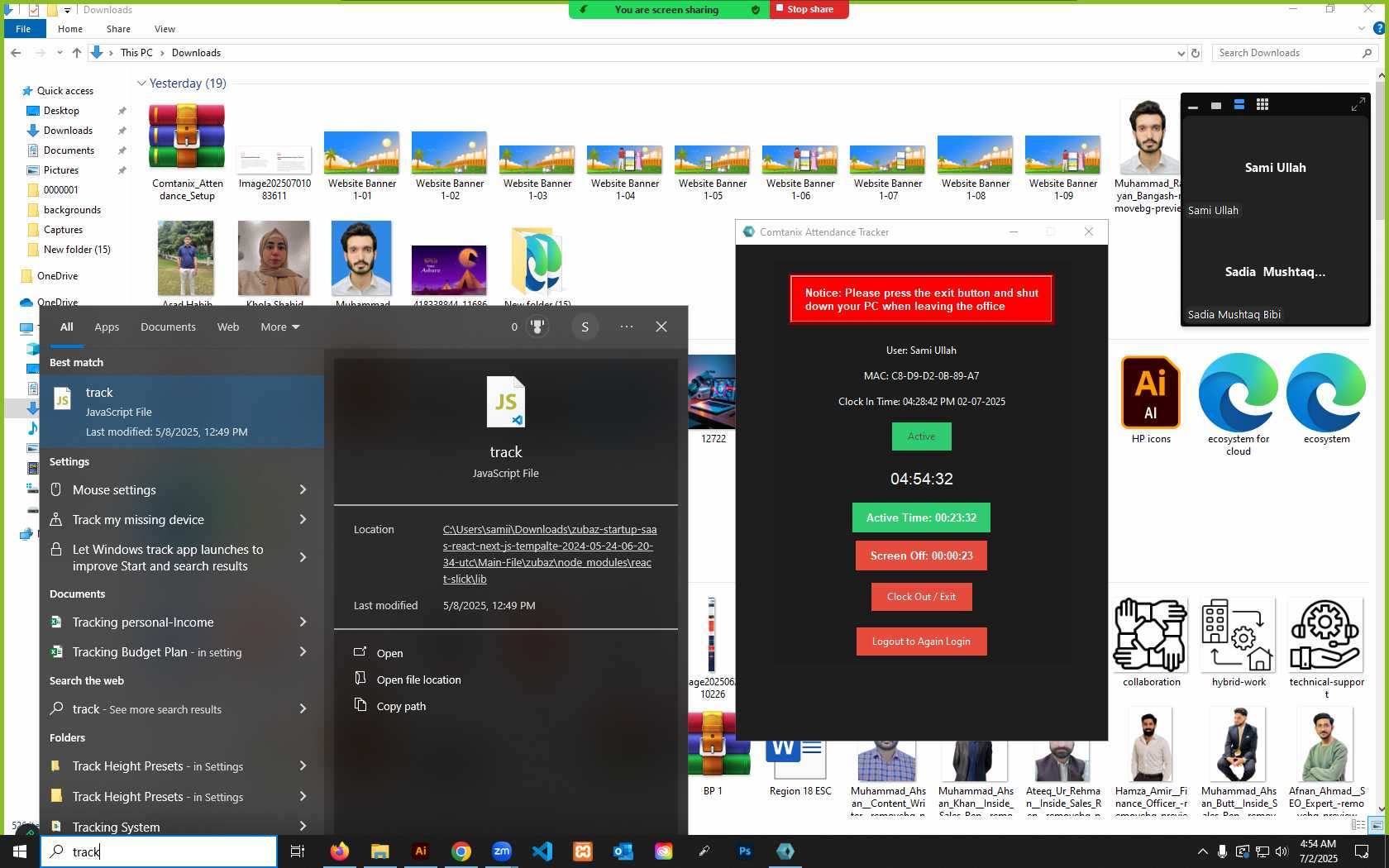Select Desktop in Quick access
1389x868 pixels.
coord(61,111)
